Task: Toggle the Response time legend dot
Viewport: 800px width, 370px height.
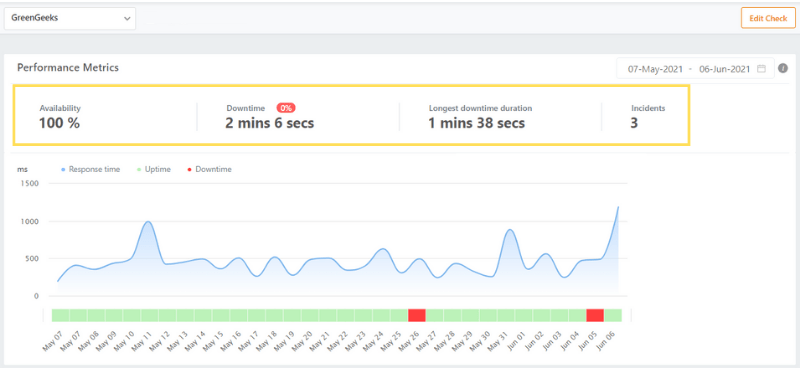Action: [63, 169]
